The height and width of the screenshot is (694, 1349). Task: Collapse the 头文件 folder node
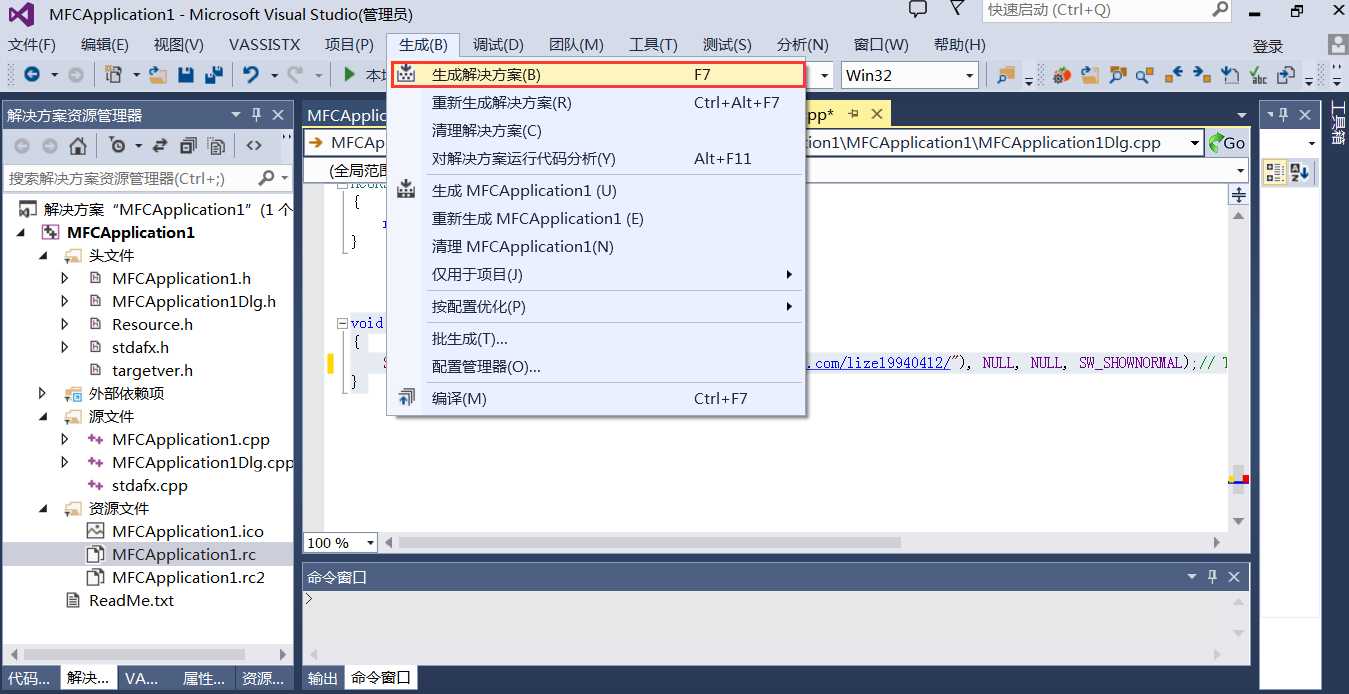(44, 256)
